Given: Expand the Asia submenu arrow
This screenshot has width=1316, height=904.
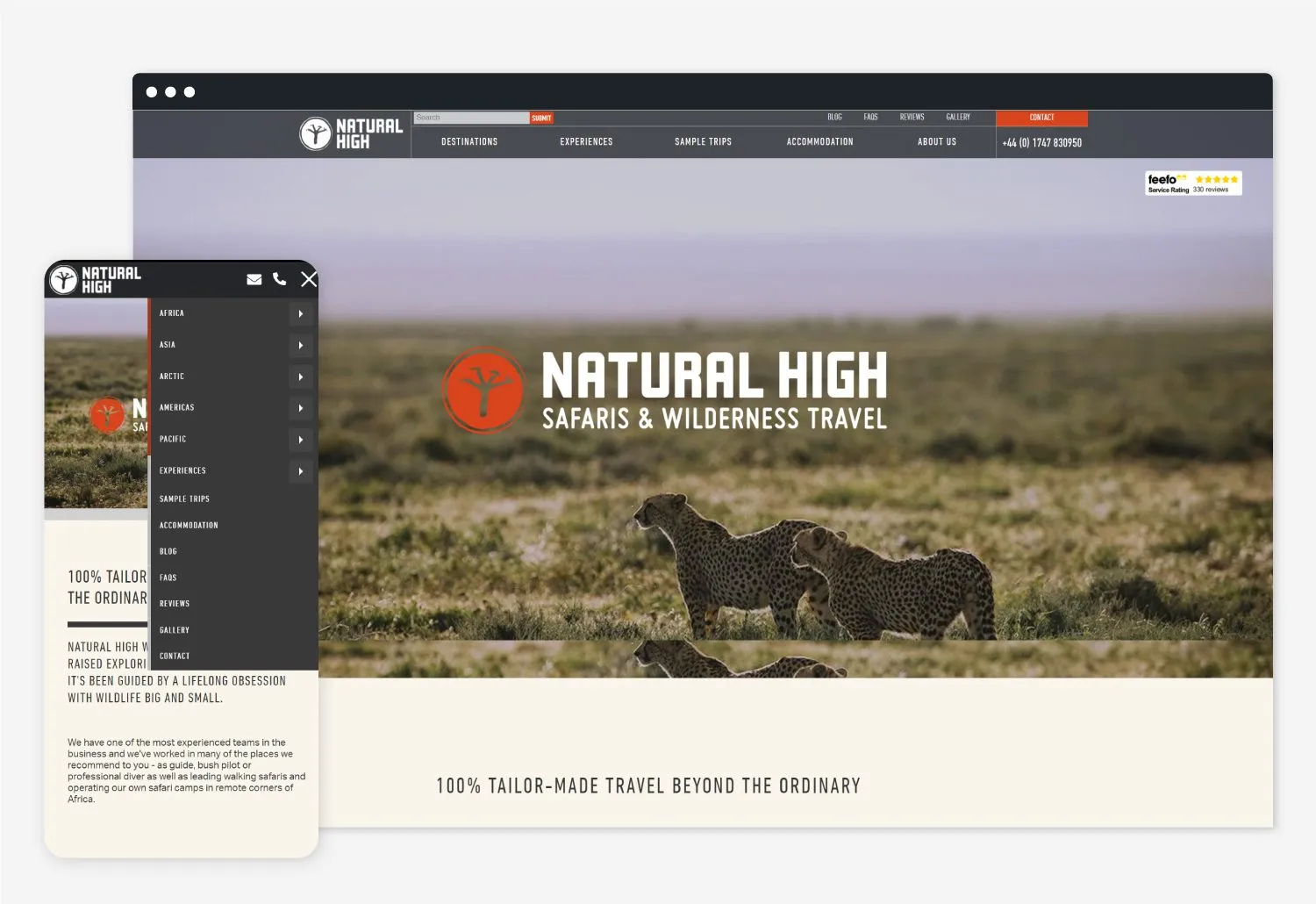Looking at the screenshot, I should pos(300,345).
